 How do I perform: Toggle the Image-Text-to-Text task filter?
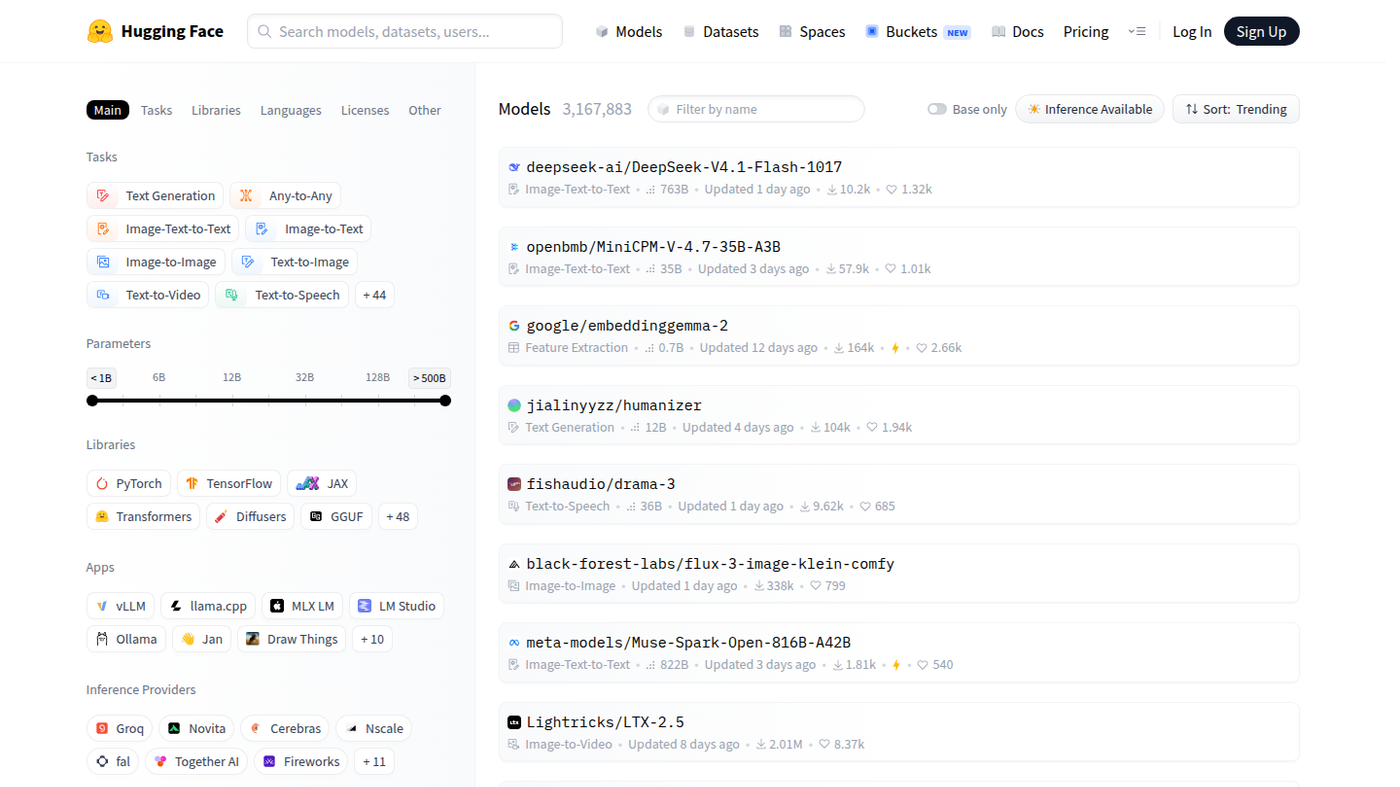163,229
